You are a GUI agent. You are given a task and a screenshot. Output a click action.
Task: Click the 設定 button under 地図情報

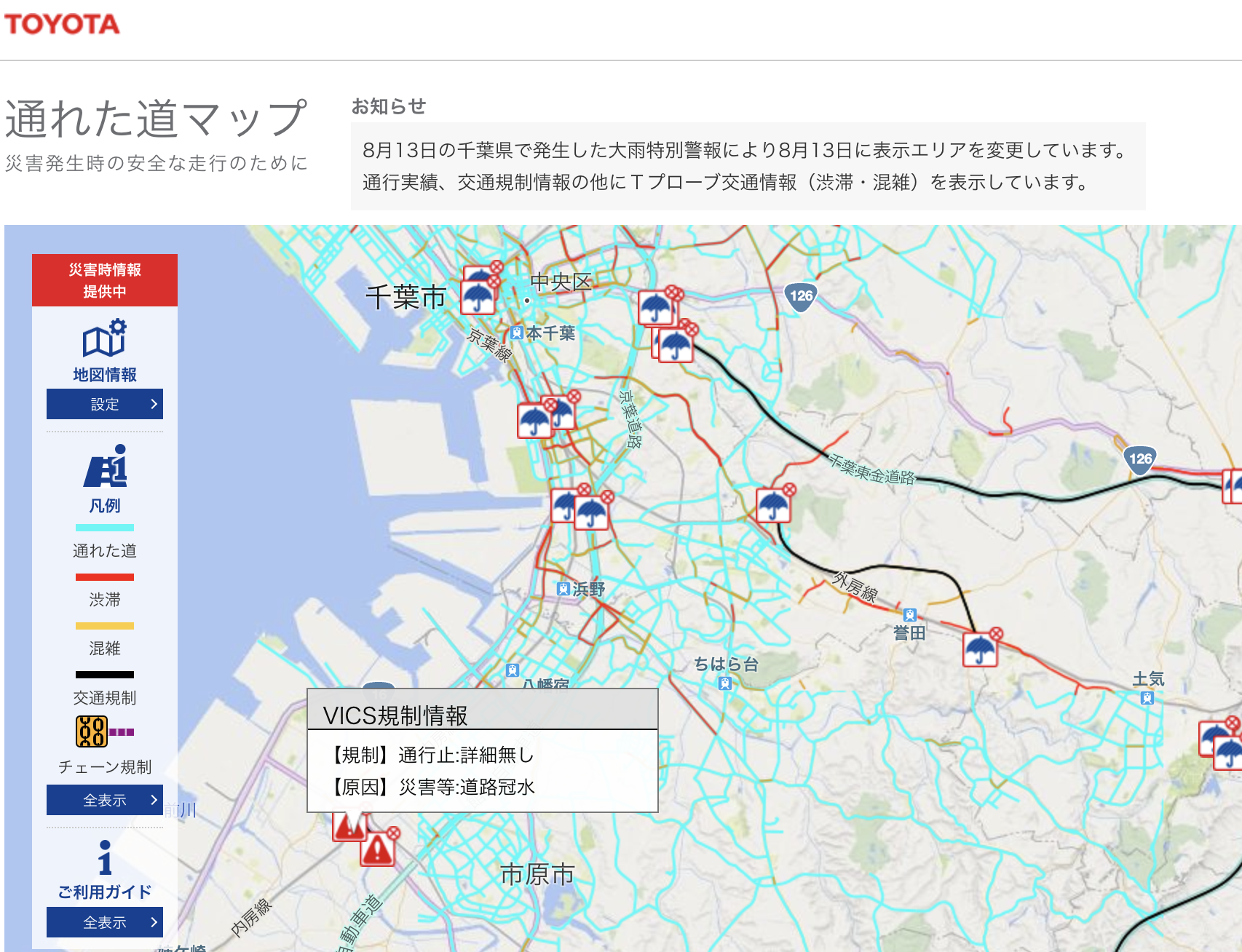105,404
